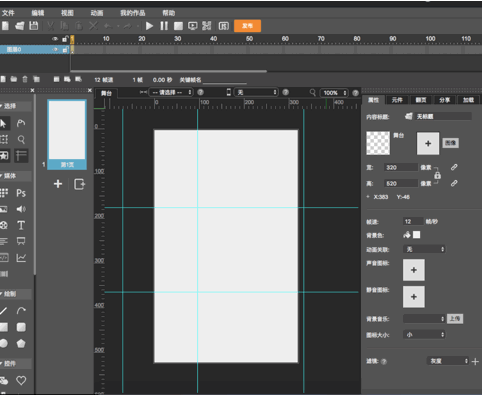This screenshot has width=483, height=397.
Task: Select the Ps import tool
Action: click(x=21, y=193)
